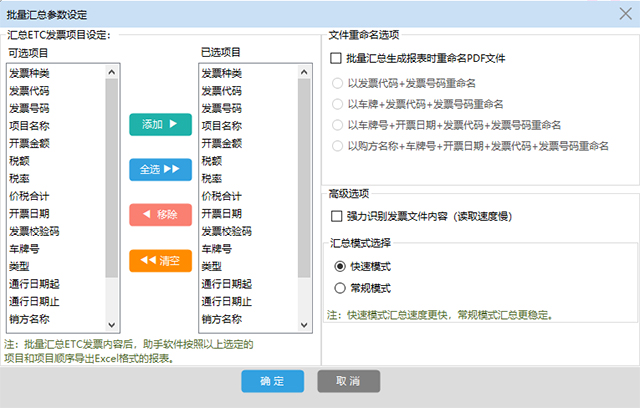Screen dimensions: 640x408
Task: Click the 清空 clear button
Action: pos(159,260)
